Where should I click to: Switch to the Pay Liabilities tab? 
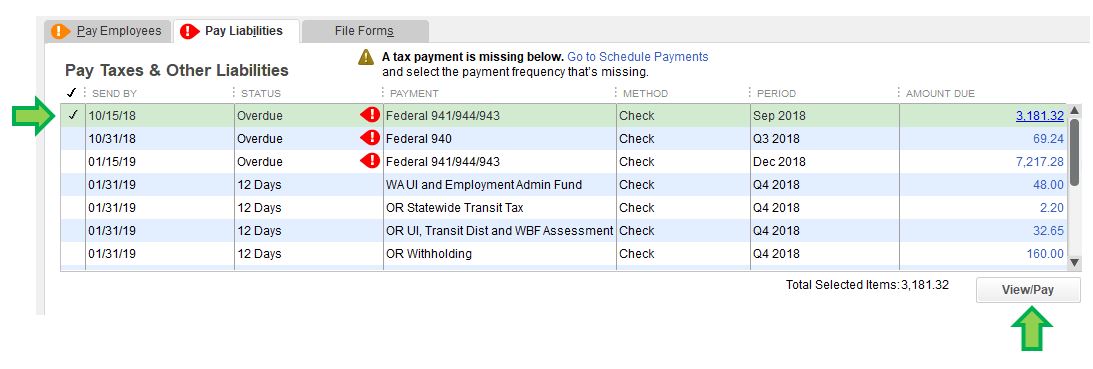point(236,31)
